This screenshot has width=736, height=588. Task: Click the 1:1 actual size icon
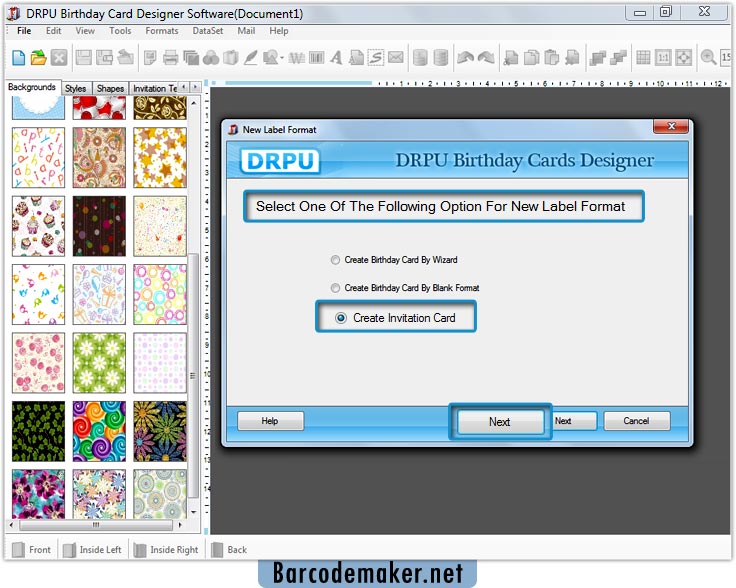663,58
